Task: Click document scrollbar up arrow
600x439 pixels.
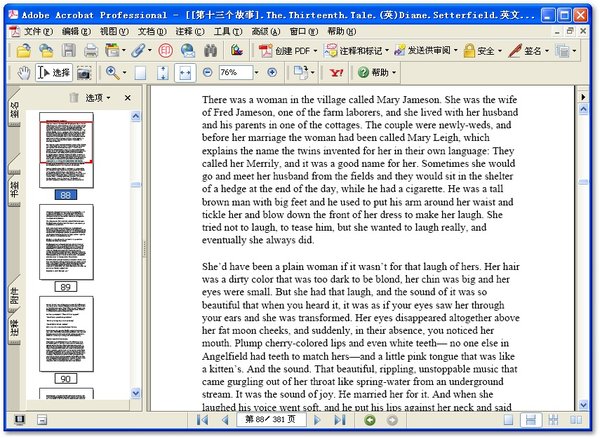Action: pyautogui.click(x=584, y=110)
